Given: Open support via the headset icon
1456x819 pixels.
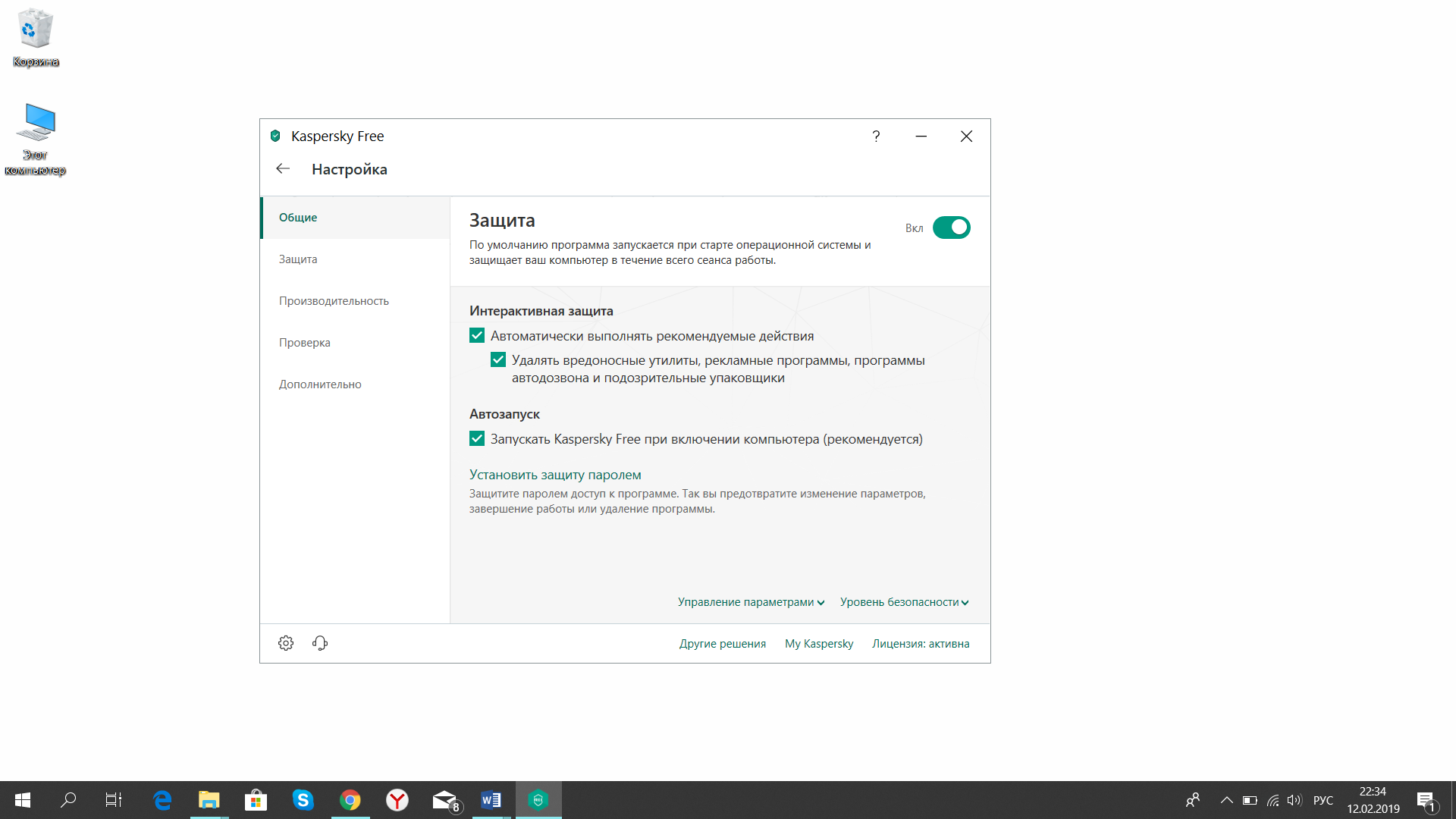Looking at the screenshot, I should (x=320, y=643).
